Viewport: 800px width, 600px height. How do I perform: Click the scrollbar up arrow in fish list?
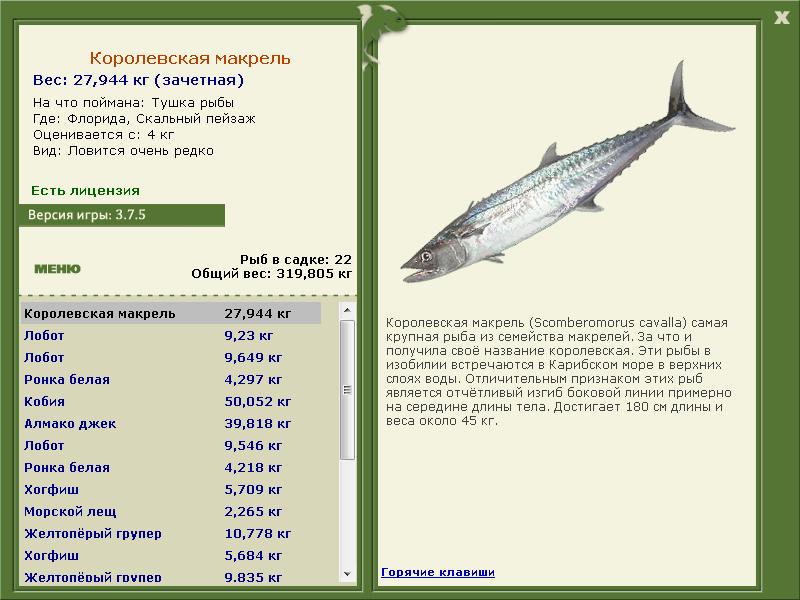pos(347,310)
